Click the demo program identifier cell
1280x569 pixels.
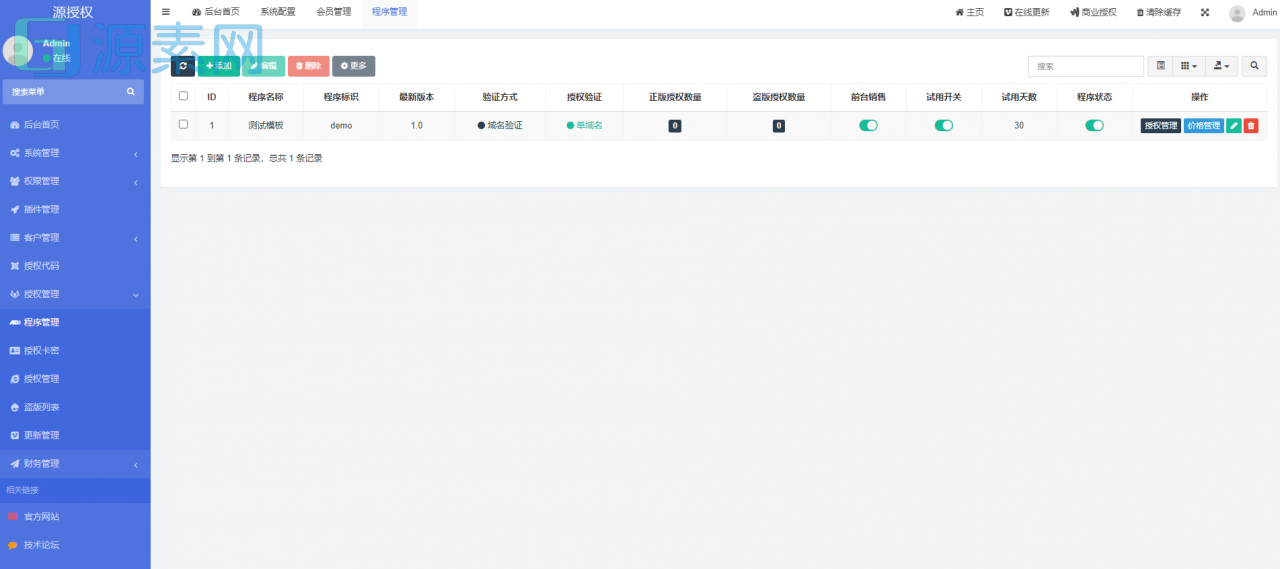[341, 125]
